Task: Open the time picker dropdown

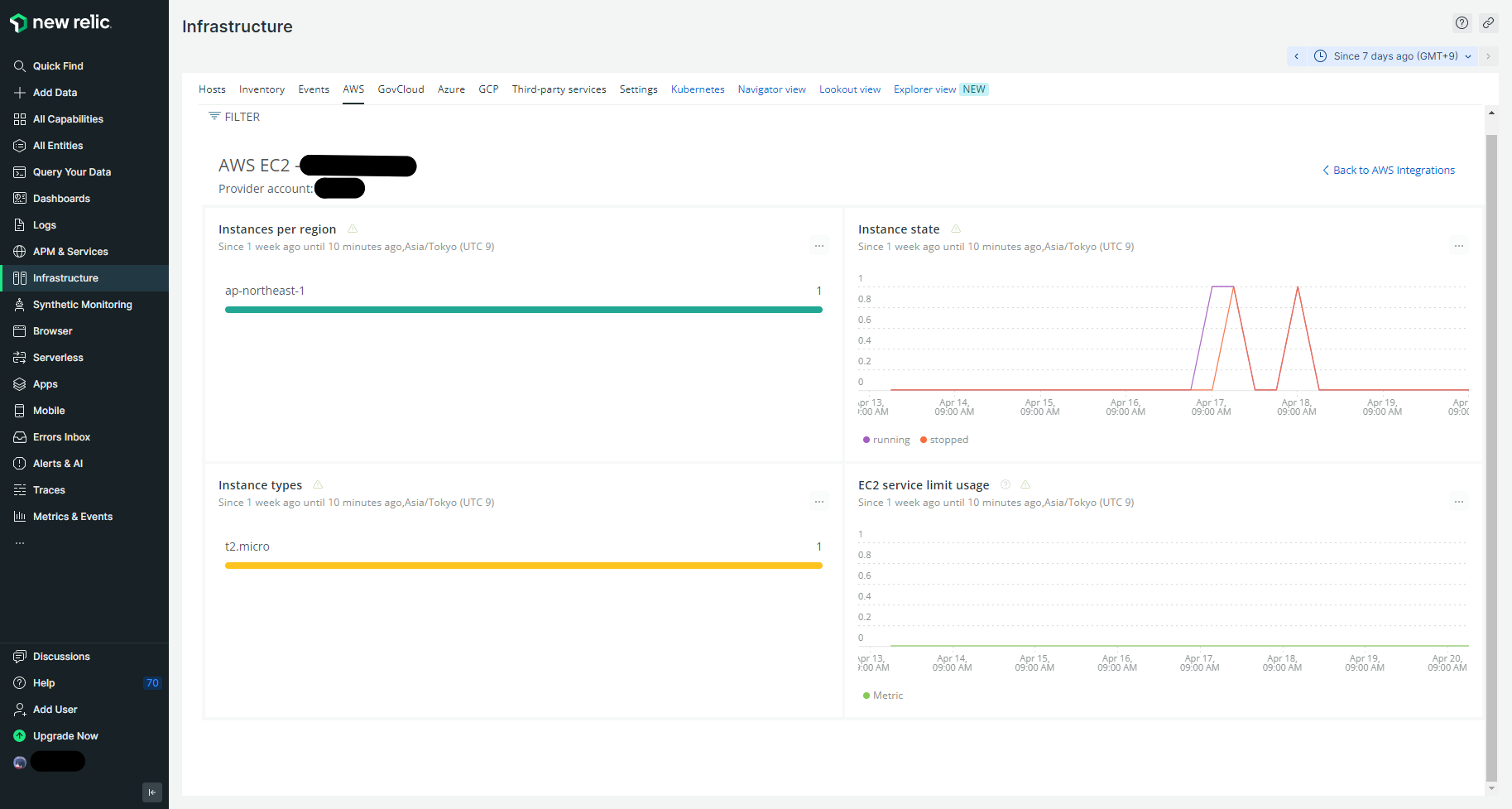Action: point(1394,56)
